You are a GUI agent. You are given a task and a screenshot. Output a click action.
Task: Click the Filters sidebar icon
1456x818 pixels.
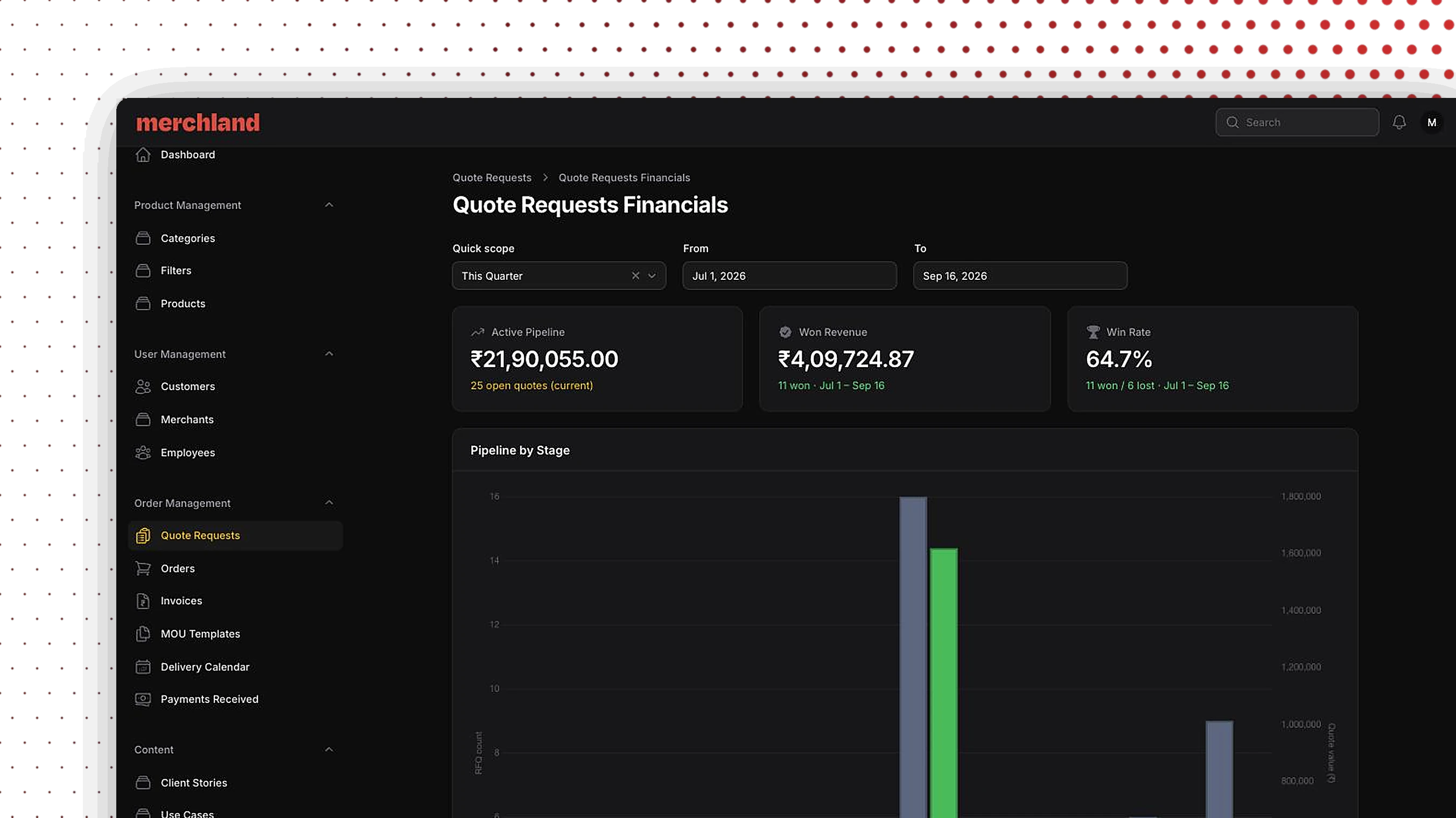143,271
